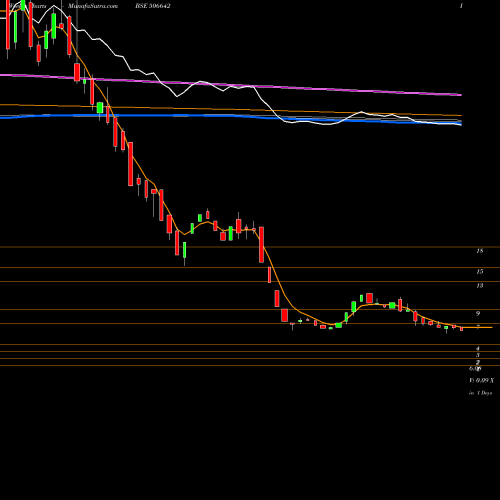Click the 15 price axis label
The width and height of the screenshot is (500, 500).
[479, 272]
